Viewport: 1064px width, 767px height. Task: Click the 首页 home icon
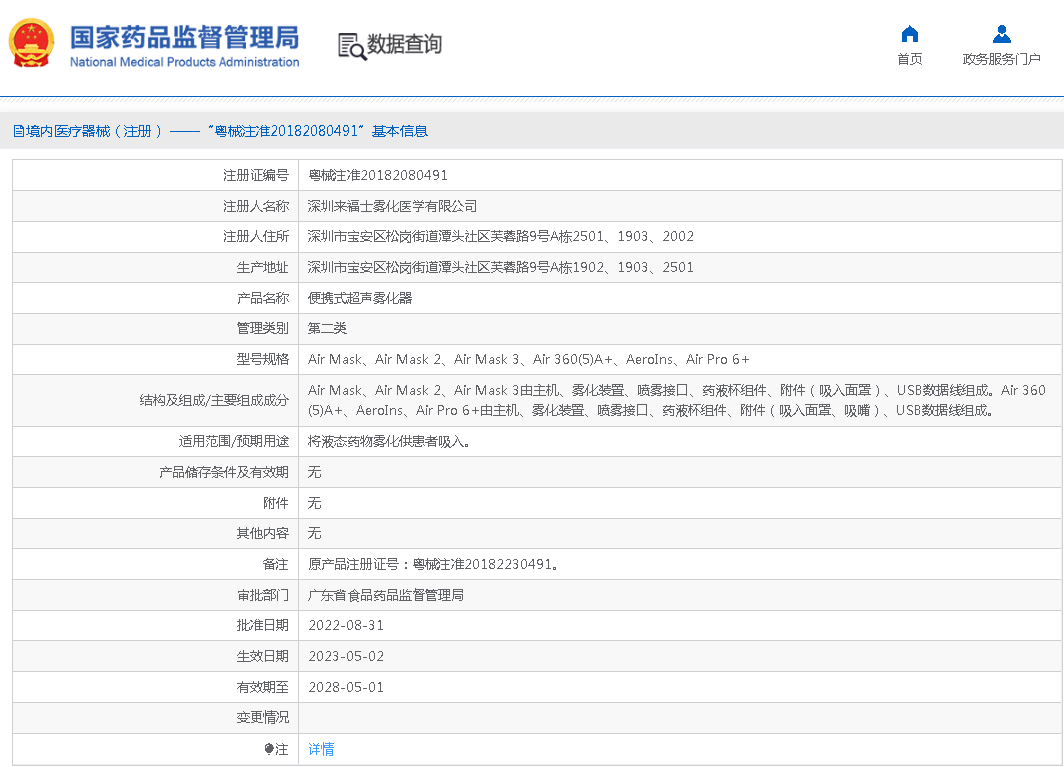909,34
